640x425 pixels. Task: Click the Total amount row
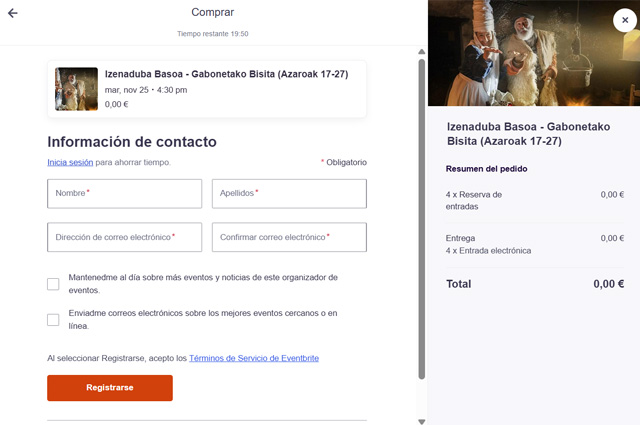(x=534, y=284)
